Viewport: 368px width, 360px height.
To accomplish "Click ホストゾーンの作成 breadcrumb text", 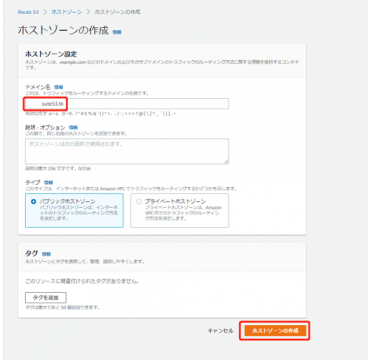I will (x=117, y=12).
